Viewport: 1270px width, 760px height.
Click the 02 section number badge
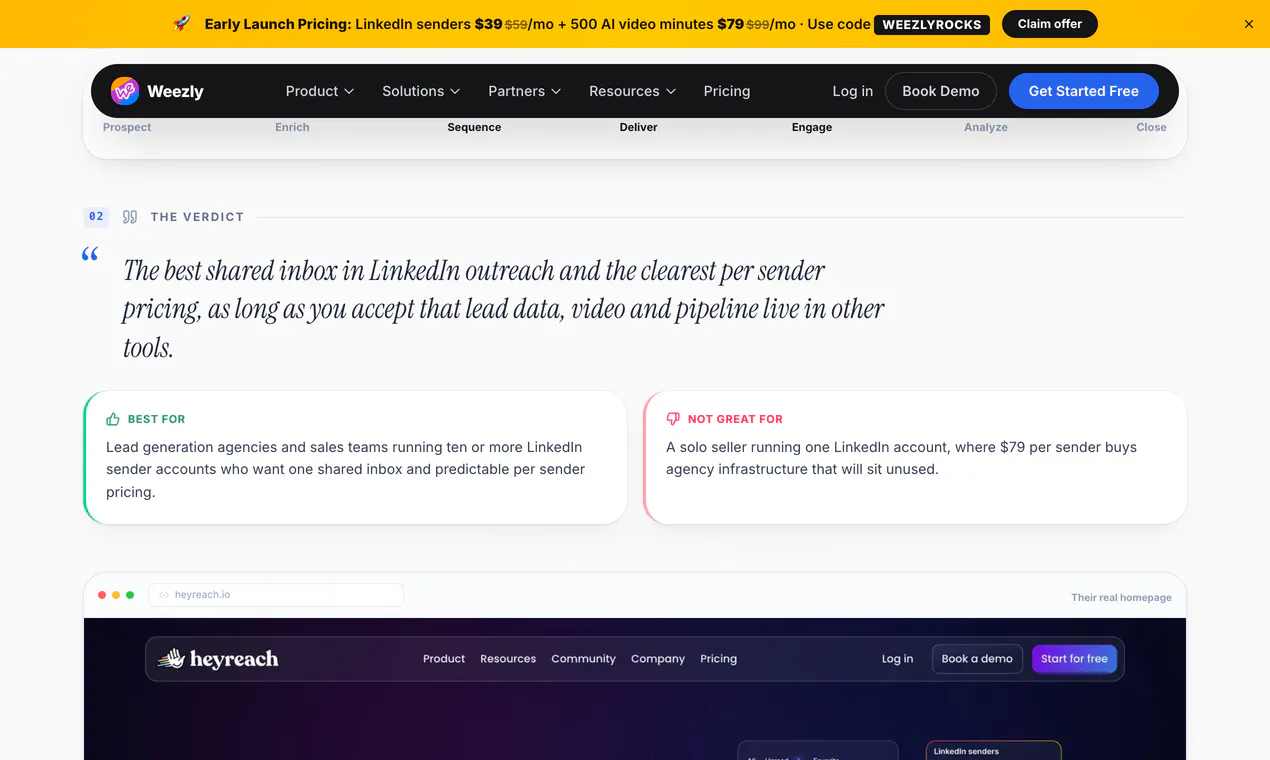point(96,217)
